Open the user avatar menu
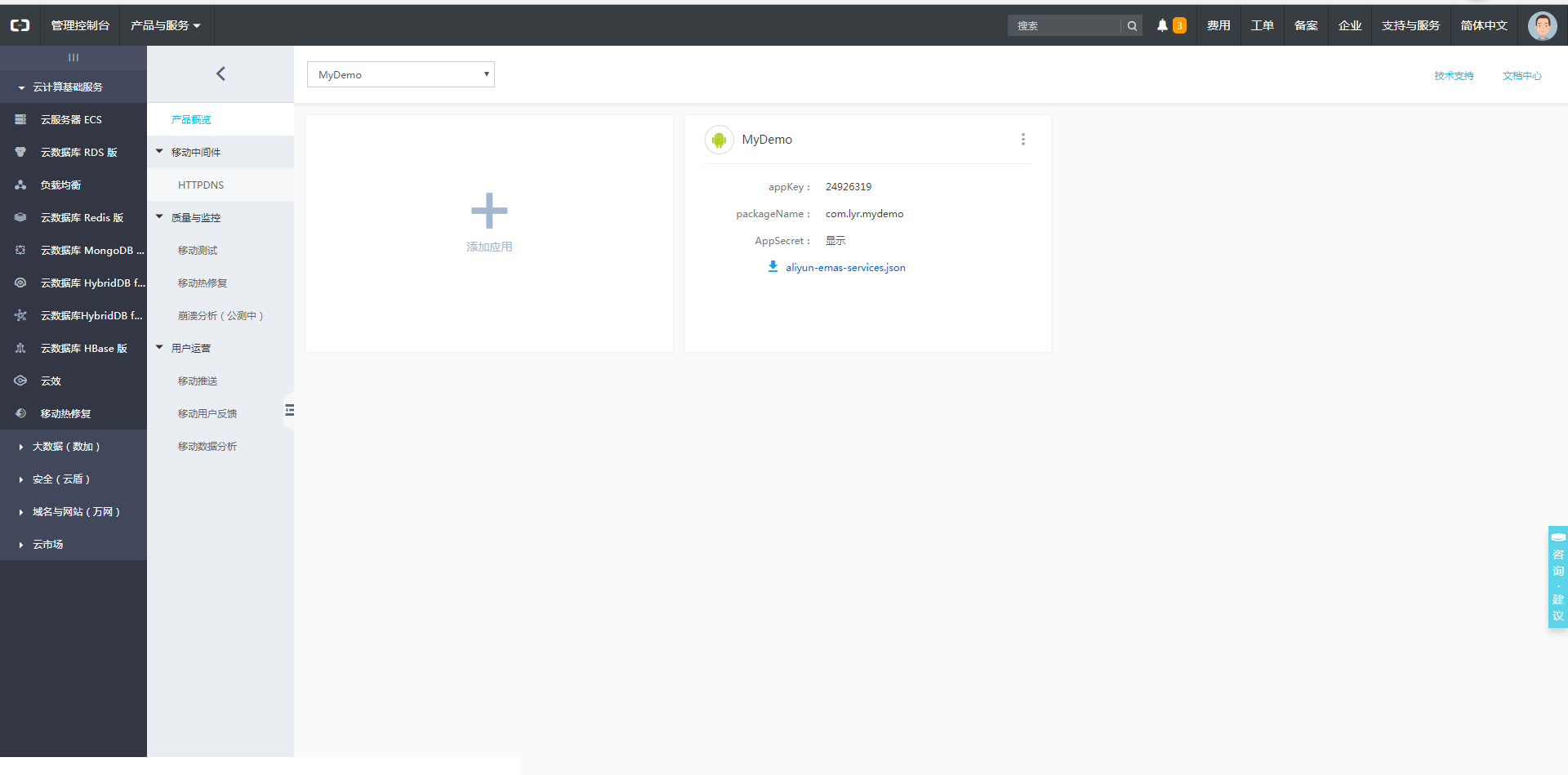This screenshot has width=1568, height=775. [1542, 26]
